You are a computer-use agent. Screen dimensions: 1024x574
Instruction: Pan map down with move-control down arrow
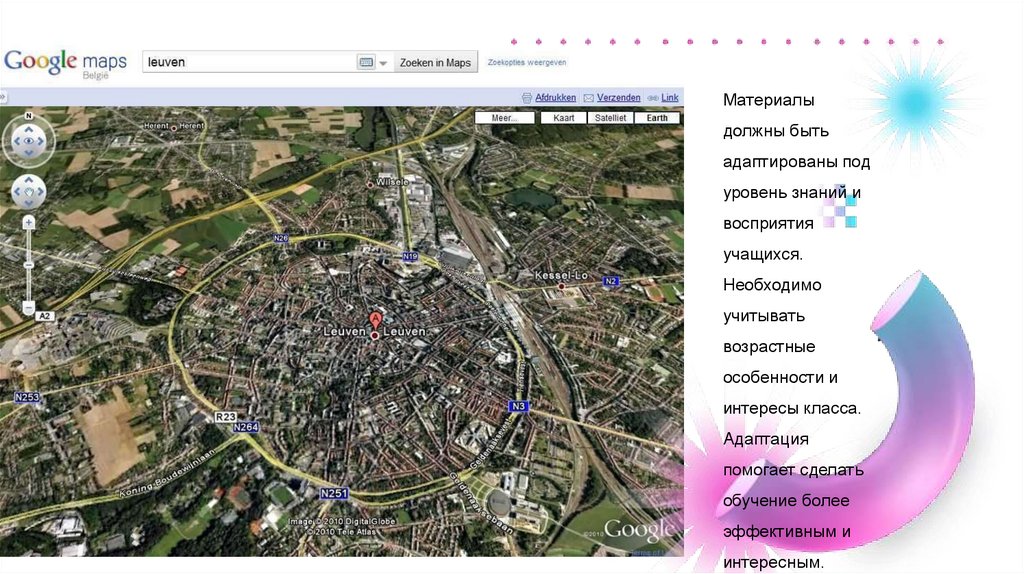pos(29,203)
